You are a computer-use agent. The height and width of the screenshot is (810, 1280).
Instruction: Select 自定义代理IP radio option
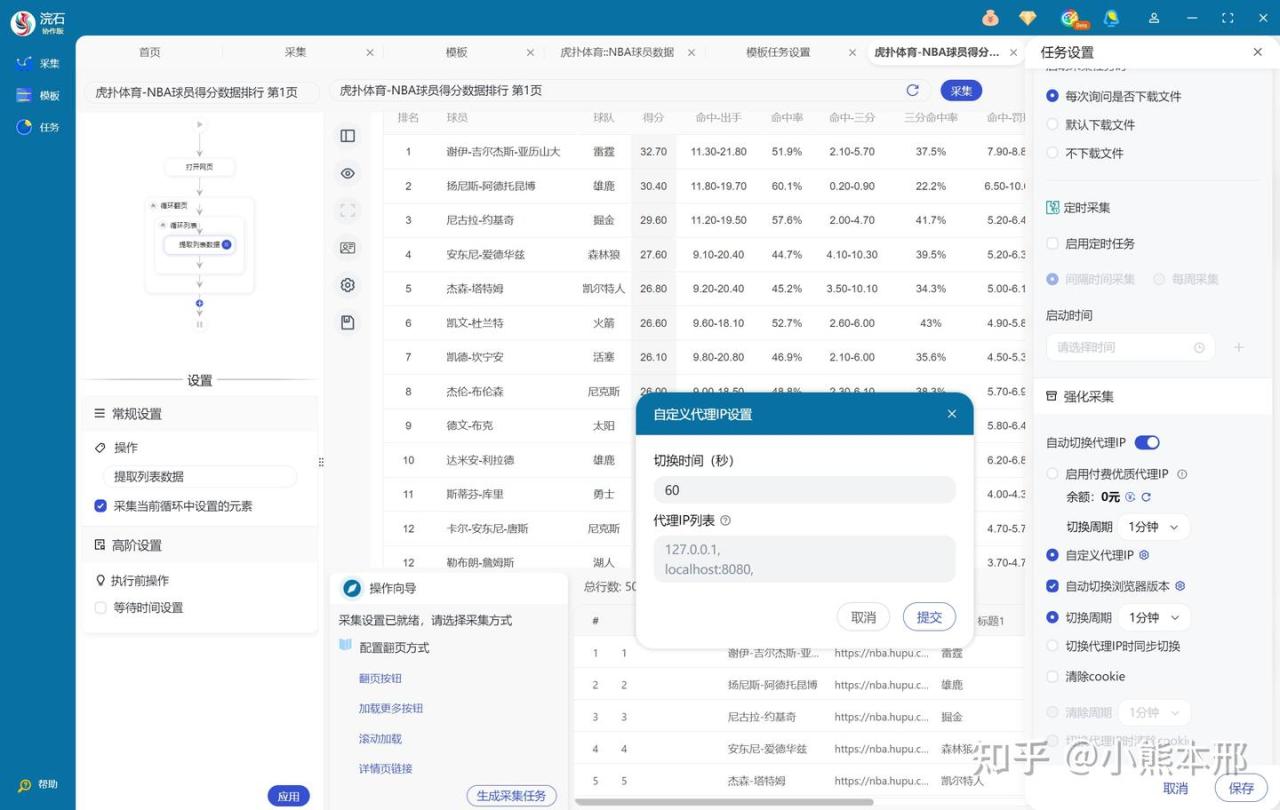tap(1052, 555)
